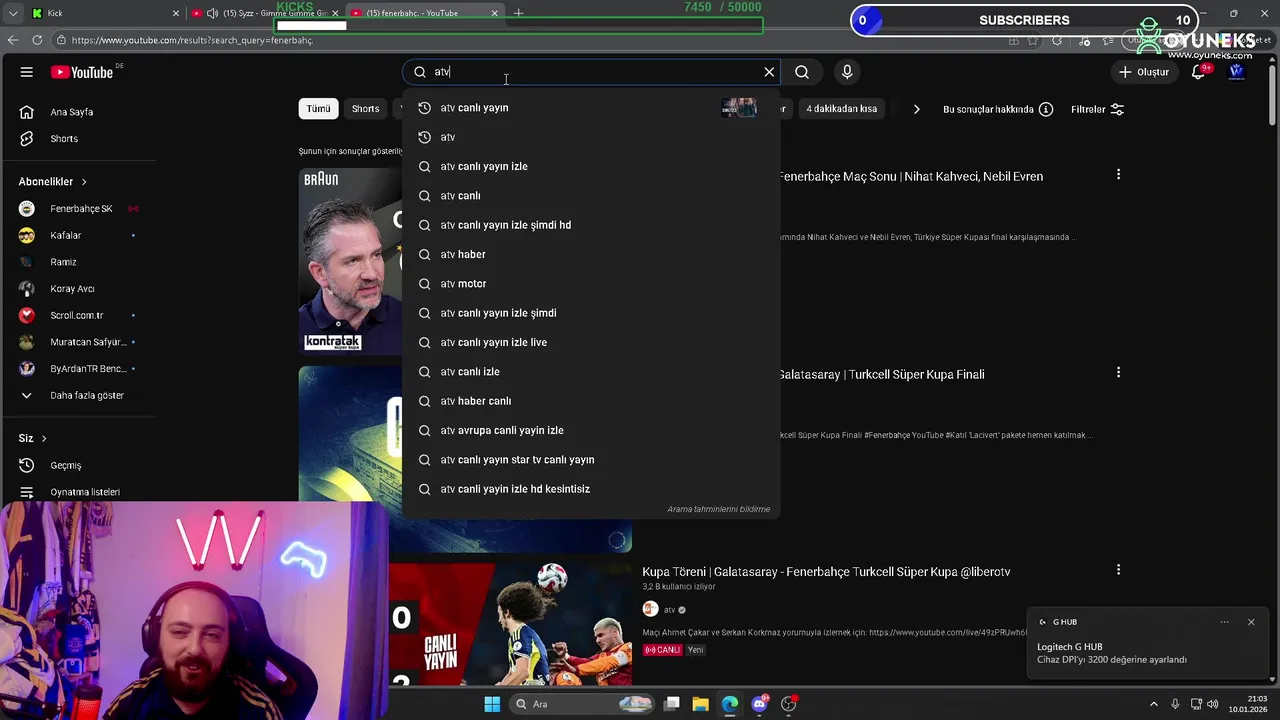Open G HUB notification options ellipsis
This screenshot has height=720, width=1280.
point(1224,622)
